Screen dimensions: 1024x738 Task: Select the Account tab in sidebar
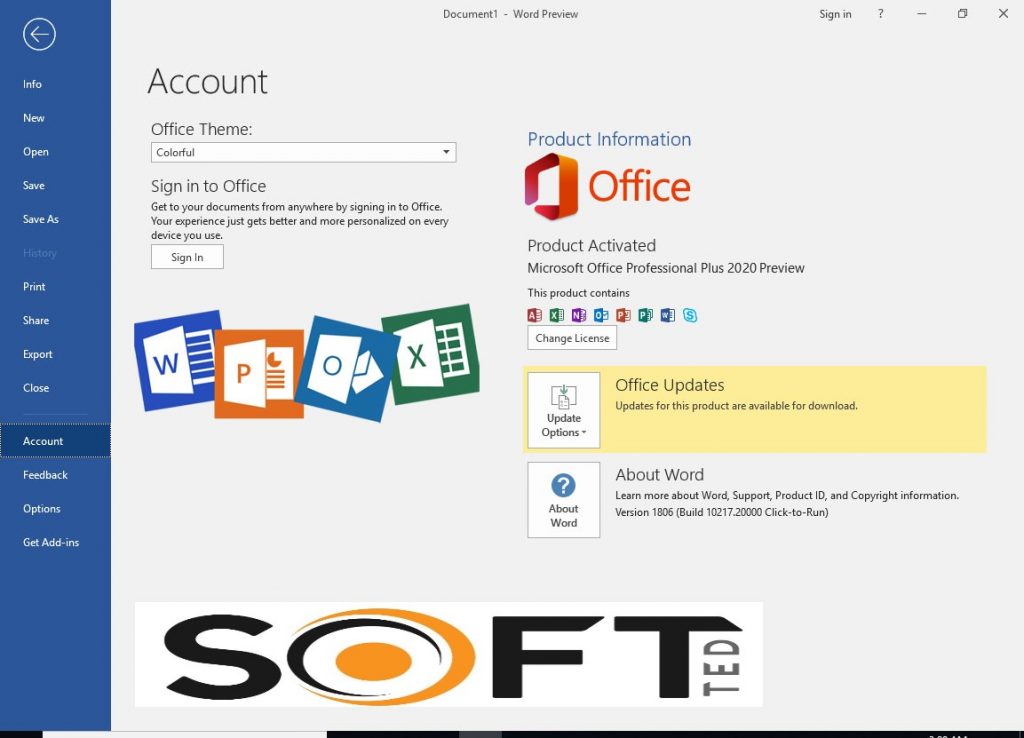56,441
